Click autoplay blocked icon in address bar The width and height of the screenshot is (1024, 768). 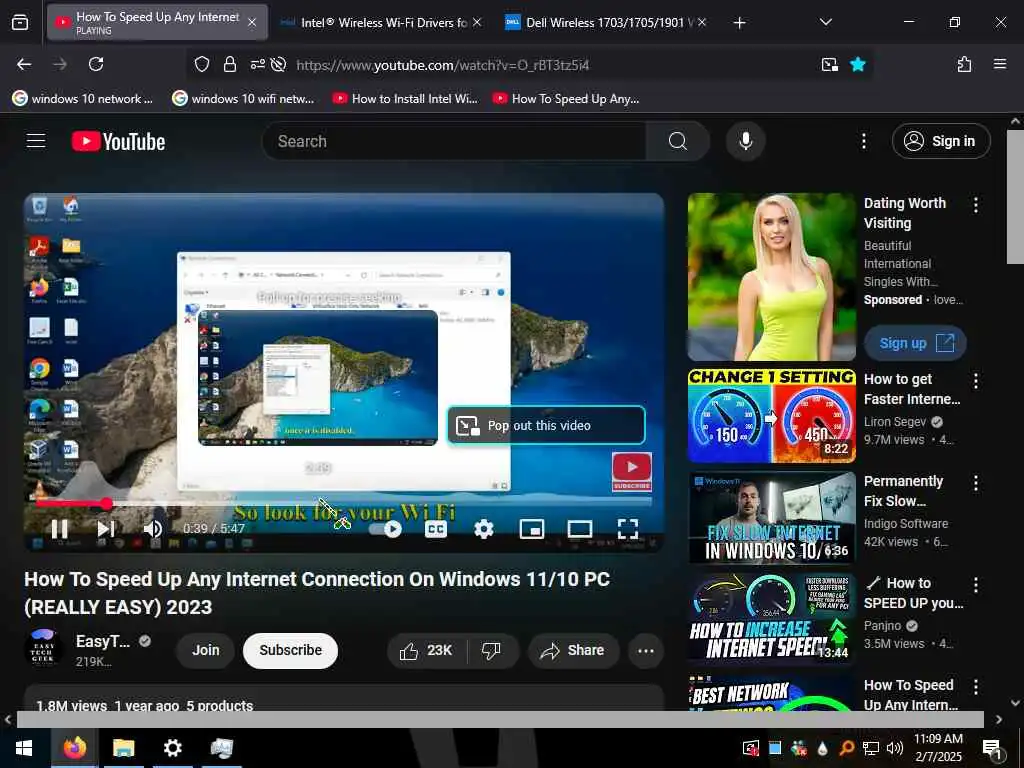[x=279, y=64]
